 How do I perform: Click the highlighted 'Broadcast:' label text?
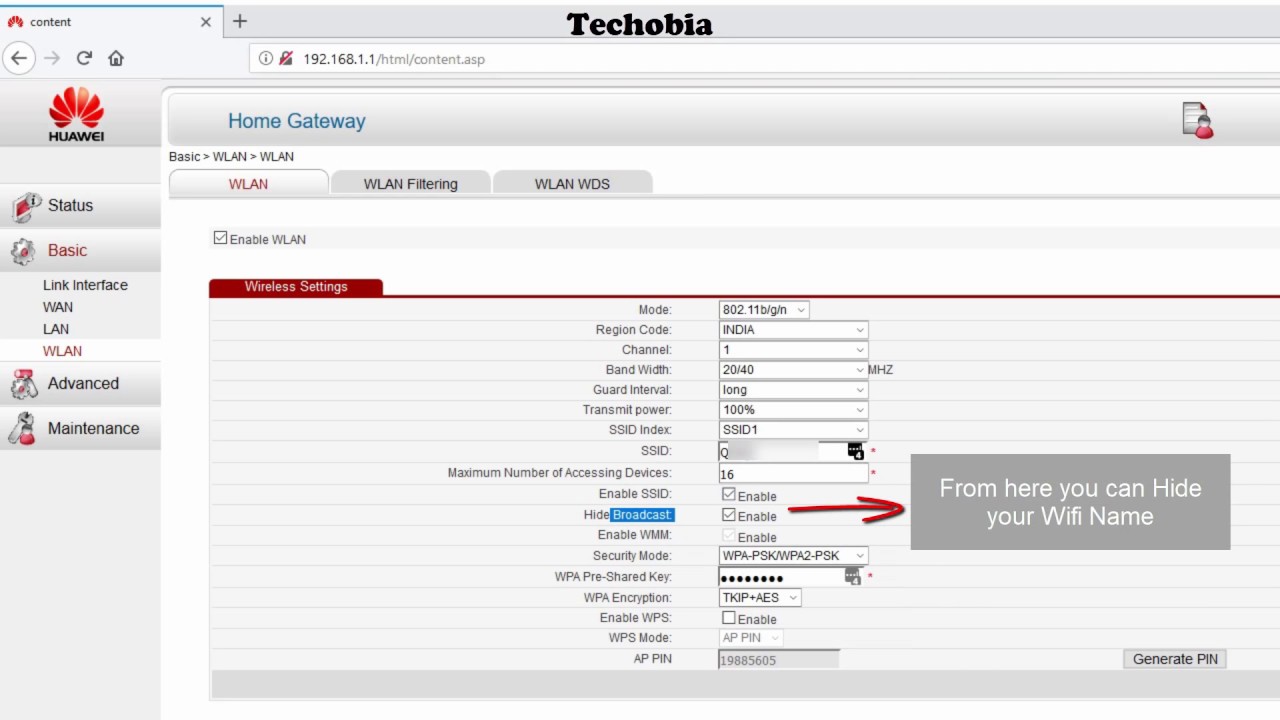coord(643,515)
